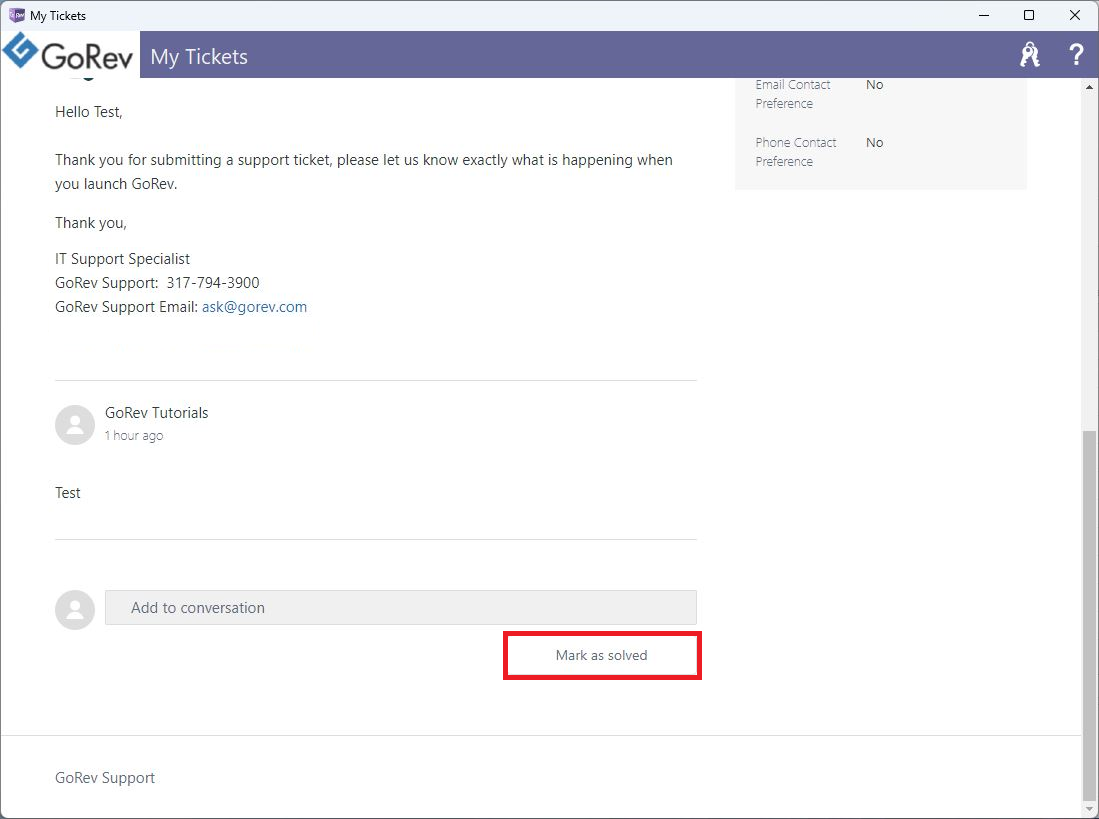Click the GoRev Tutorials avatar icon
This screenshot has width=1099, height=819.
tap(75, 425)
